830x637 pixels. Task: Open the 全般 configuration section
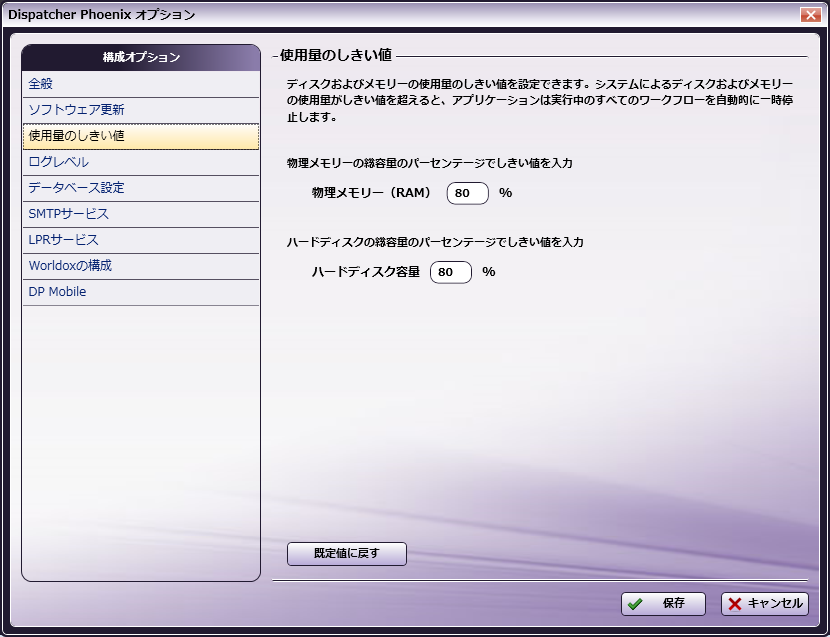pyautogui.click(x=141, y=84)
